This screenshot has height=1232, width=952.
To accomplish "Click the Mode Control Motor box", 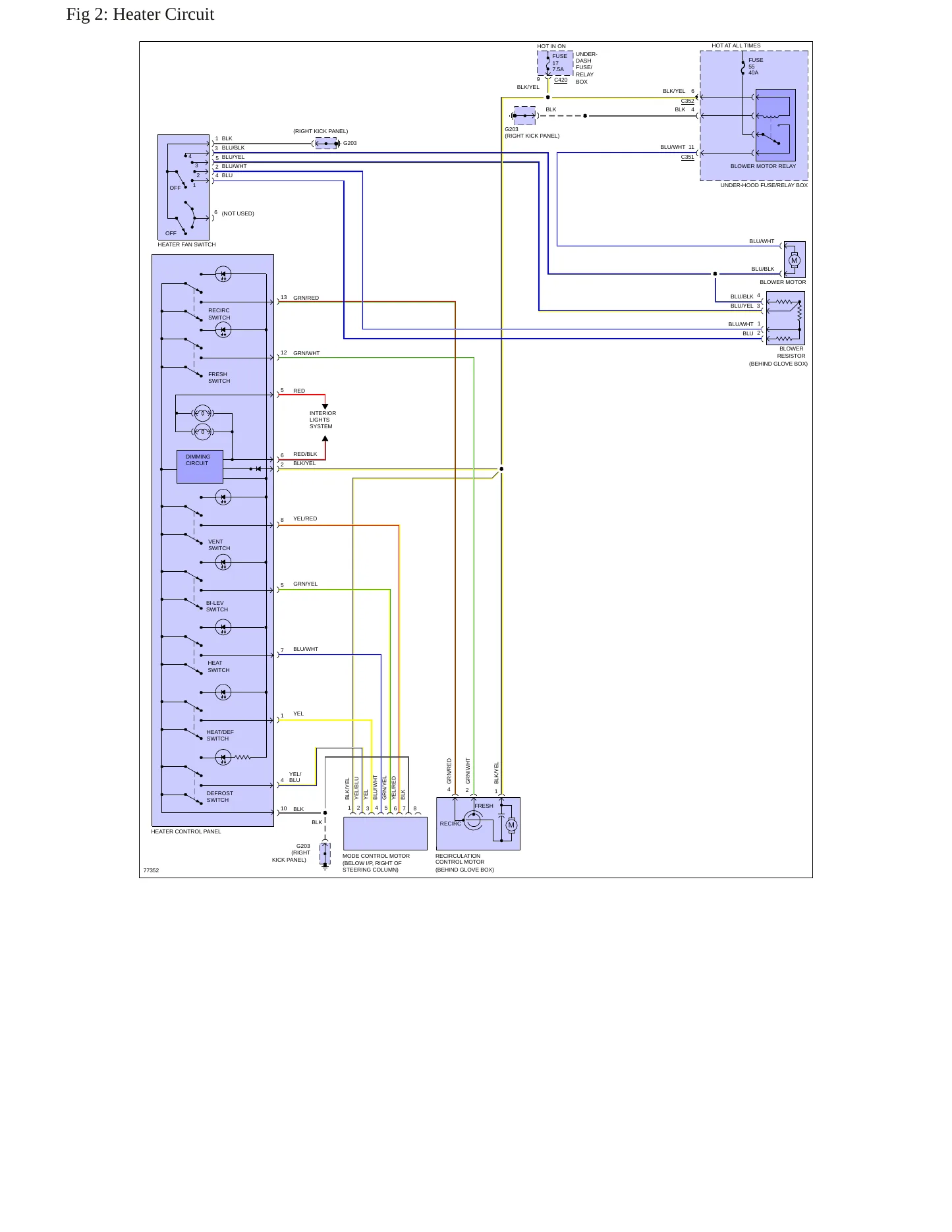I will click(385, 833).
